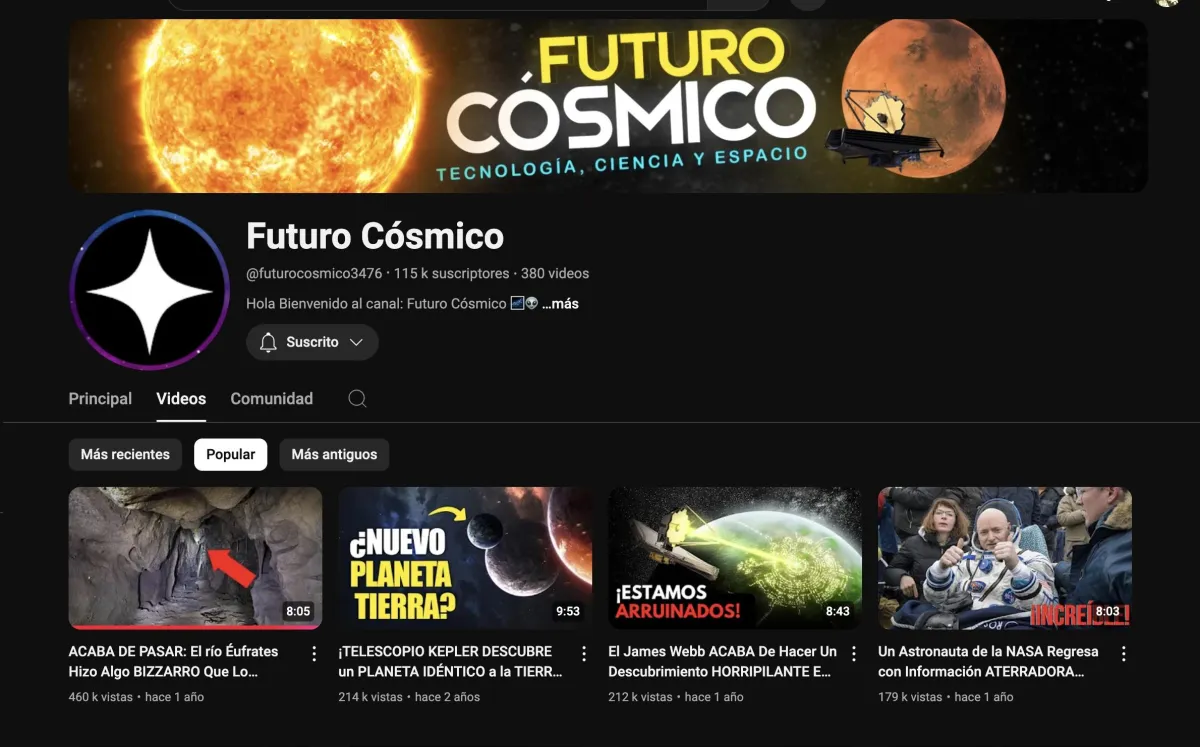Screen dimensions: 1200x747
Task: Click the Futuro Cósmico star avatar
Action: point(149,291)
